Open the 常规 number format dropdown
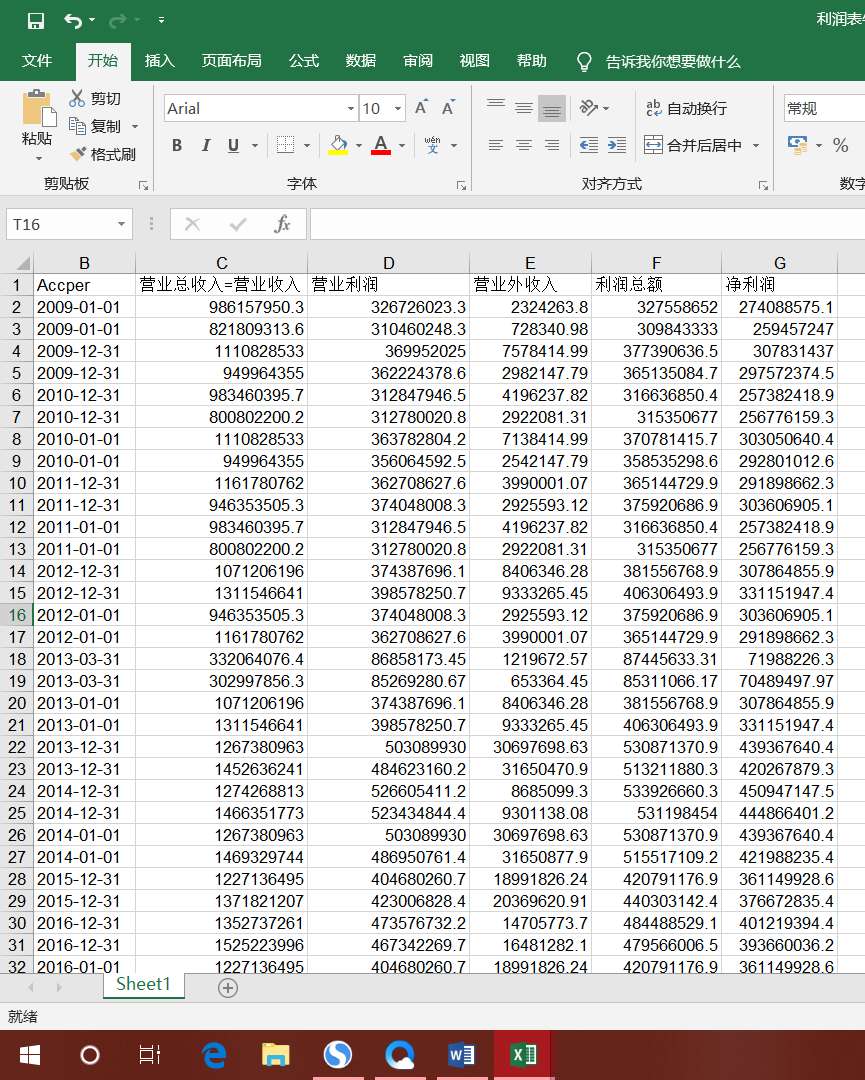The image size is (865, 1080). [824, 108]
